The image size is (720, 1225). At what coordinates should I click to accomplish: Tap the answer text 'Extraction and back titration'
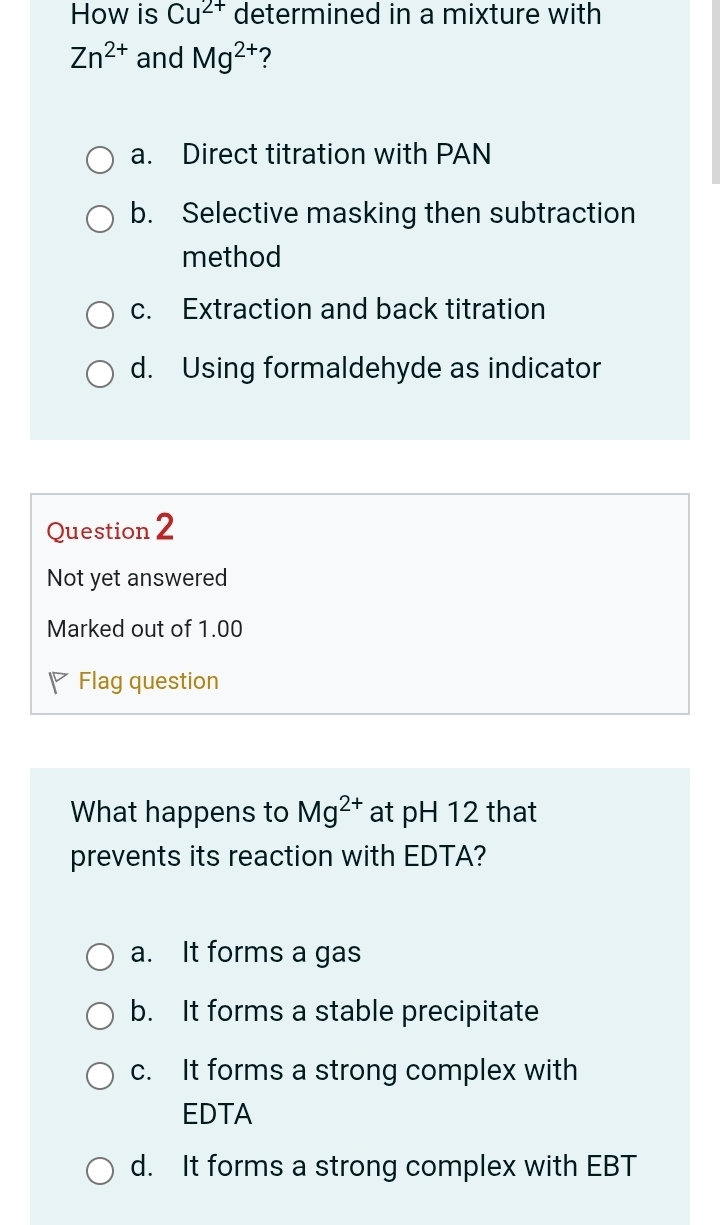[364, 310]
